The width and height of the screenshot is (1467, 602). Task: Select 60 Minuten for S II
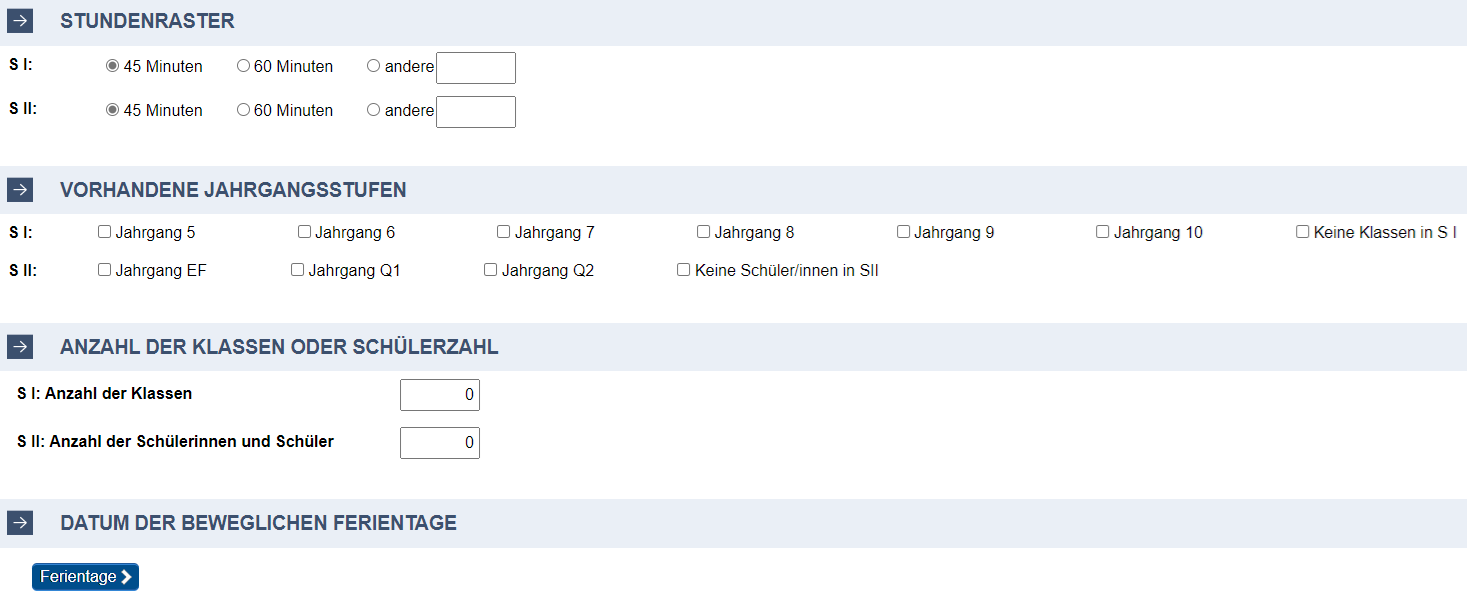tap(243, 110)
